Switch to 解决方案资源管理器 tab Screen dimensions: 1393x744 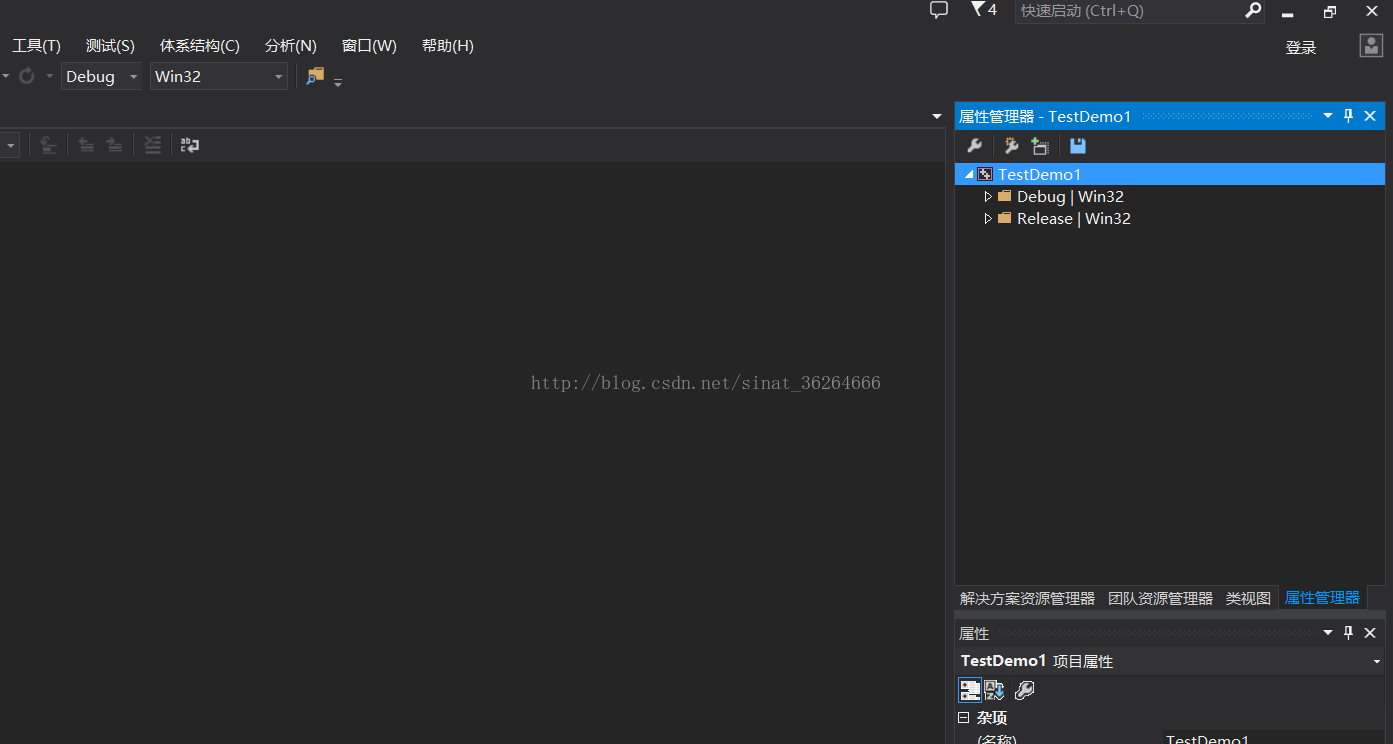pyautogui.click(x=1027, y=598)
